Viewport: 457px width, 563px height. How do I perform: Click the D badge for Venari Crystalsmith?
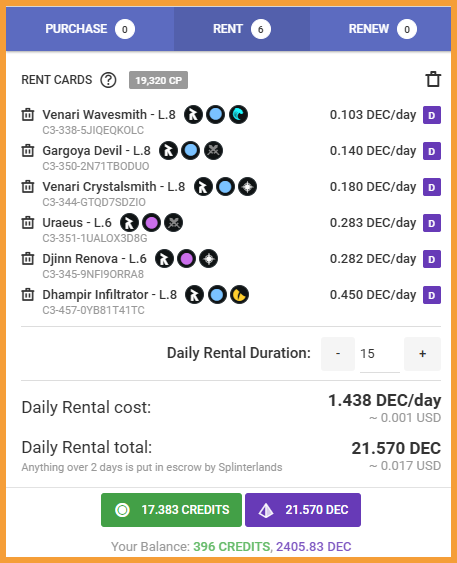(x=432, y=187)
